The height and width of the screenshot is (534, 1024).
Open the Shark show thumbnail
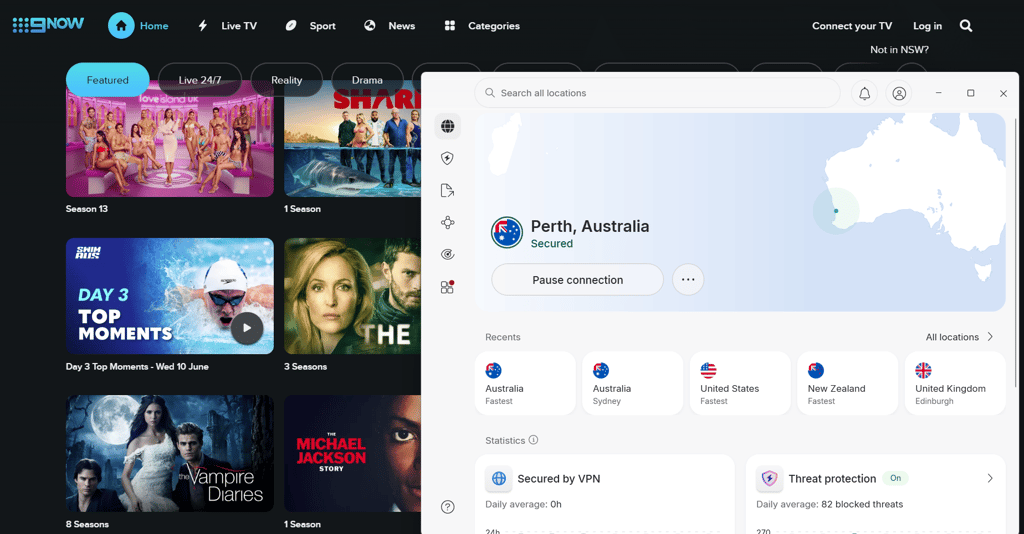353,139
